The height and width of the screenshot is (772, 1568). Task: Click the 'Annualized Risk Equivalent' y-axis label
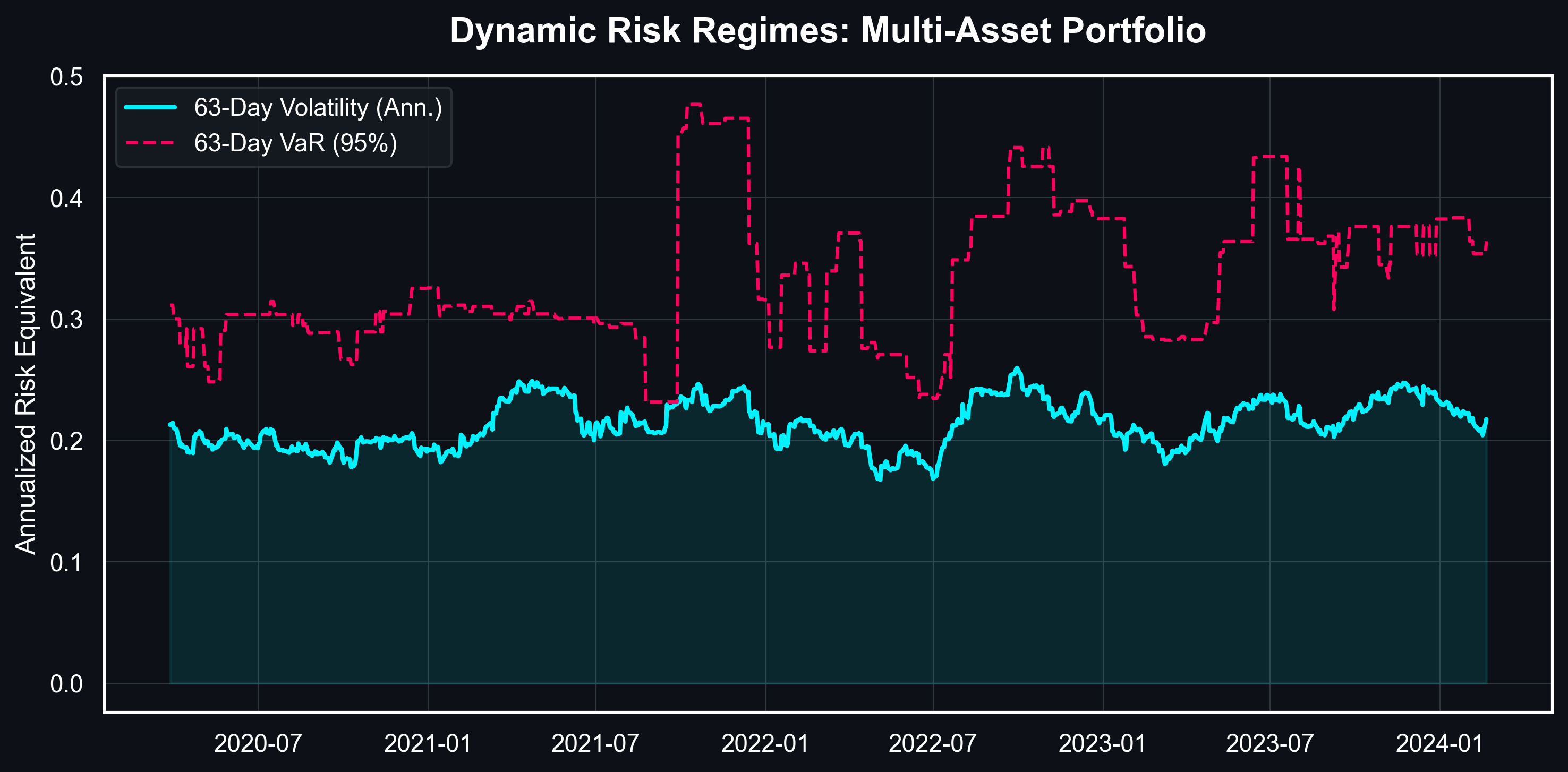coord(25,393)
